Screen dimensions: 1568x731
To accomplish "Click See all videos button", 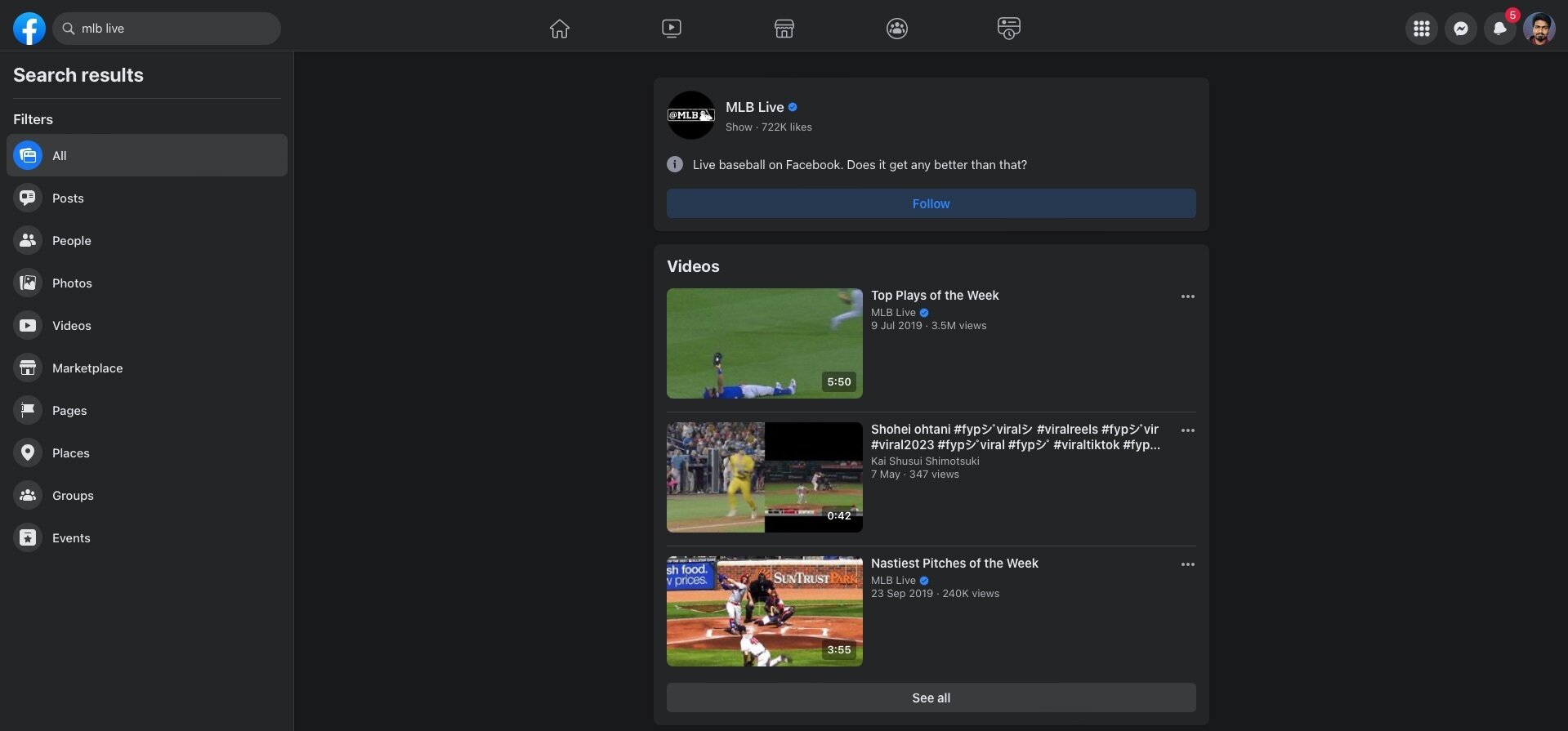I will (x=931, y=698).
